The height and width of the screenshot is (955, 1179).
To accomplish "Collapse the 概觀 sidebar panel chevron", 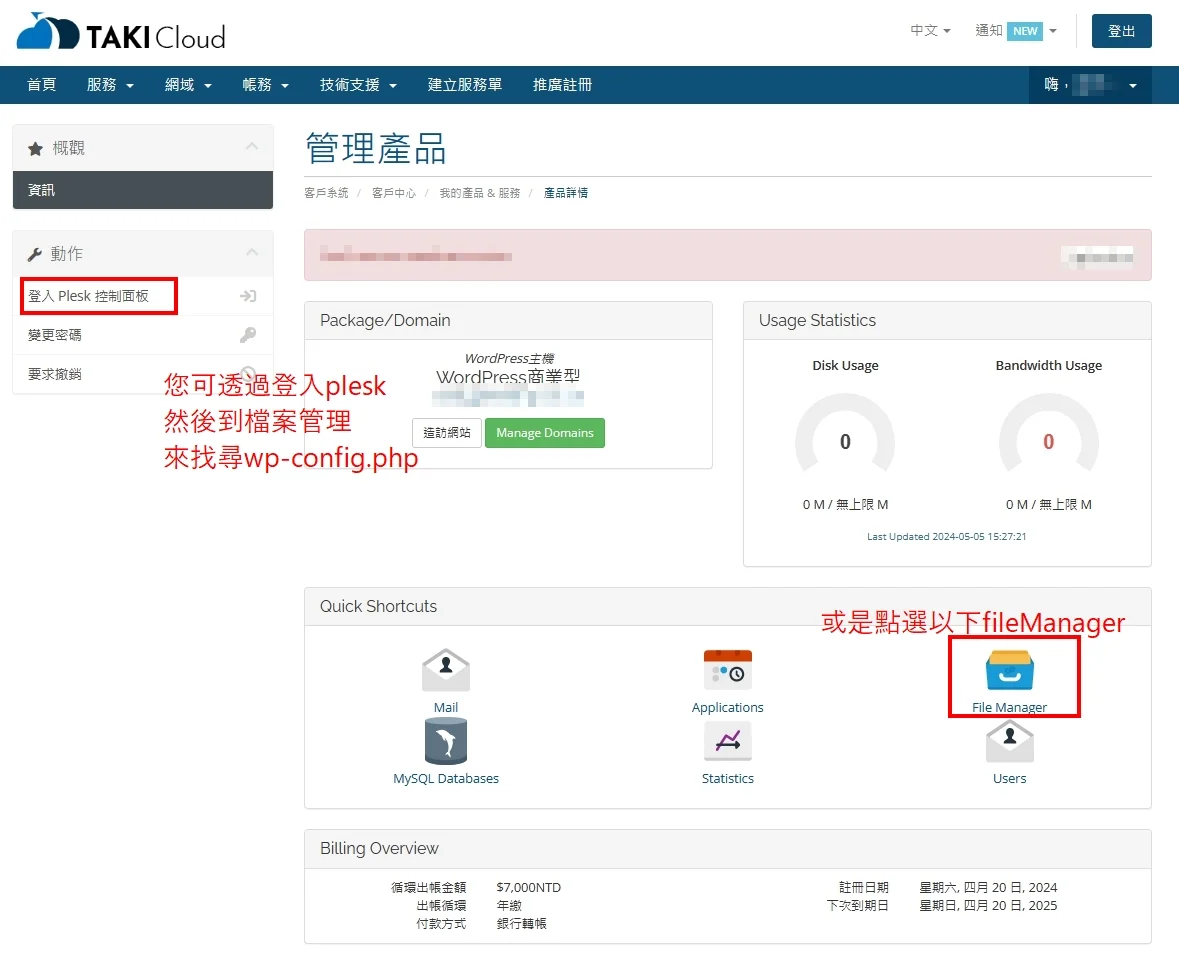I will (x=252, y=146).
